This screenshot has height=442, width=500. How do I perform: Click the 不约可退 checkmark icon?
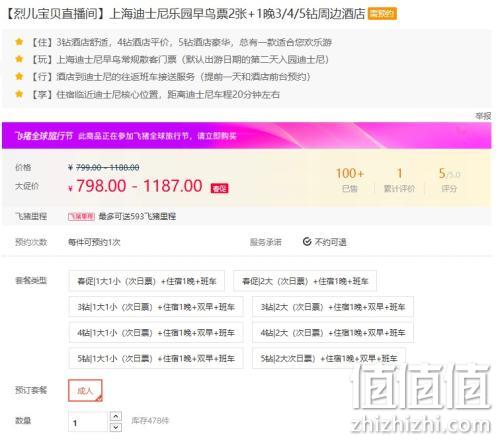[307, 241]
